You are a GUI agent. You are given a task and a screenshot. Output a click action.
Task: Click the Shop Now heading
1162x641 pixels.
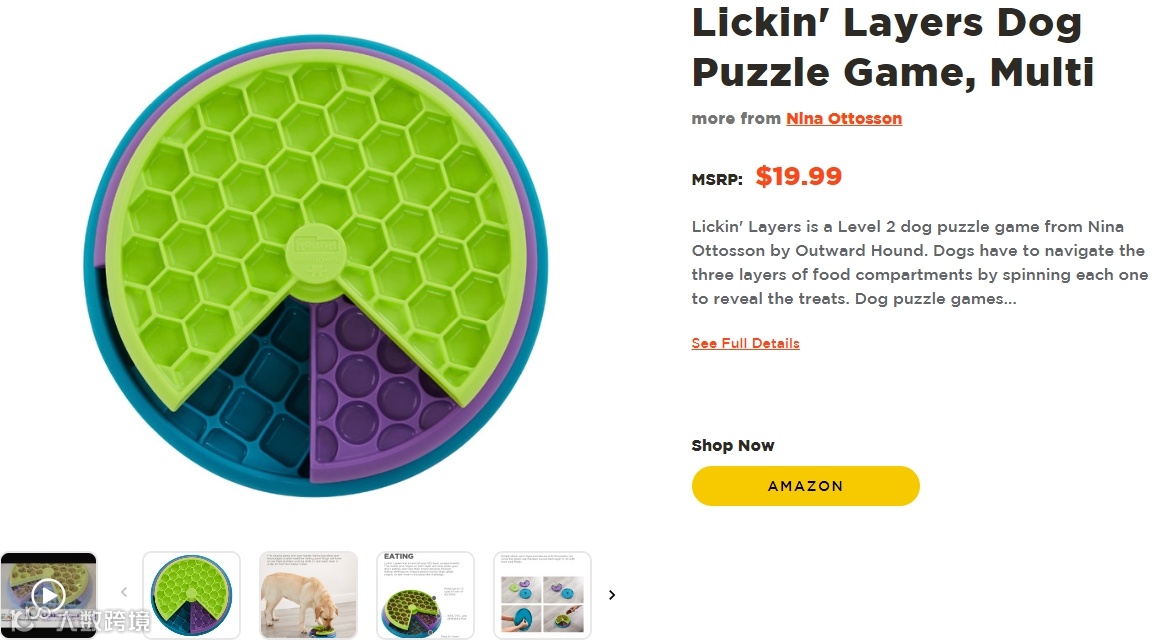coord(732,445)
